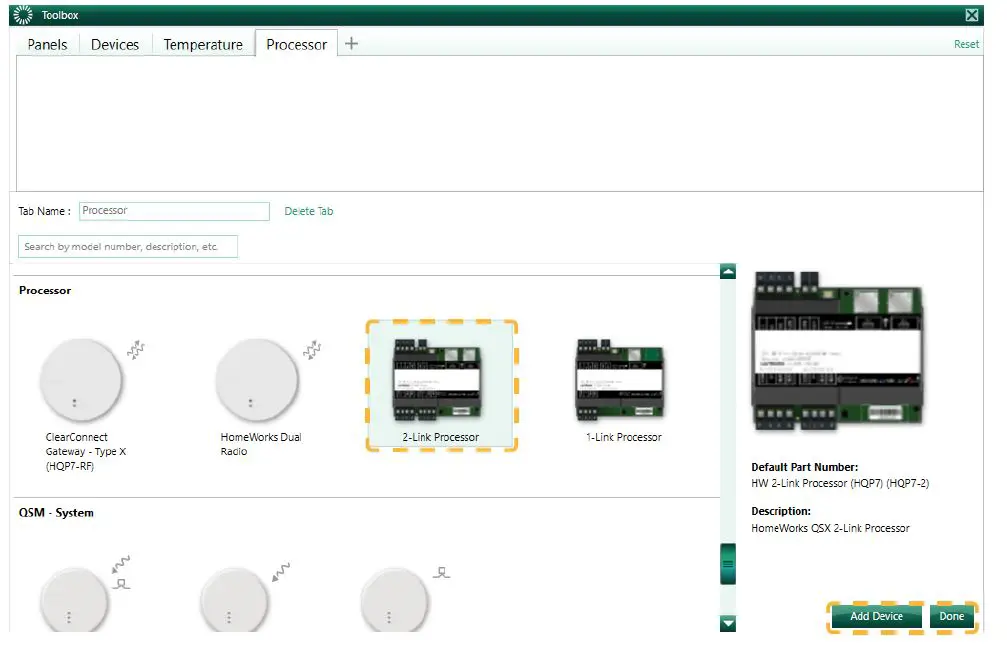Image resolution: width=1007 pixels, height=648 pixels.
Task: Click inside the Tab Name field
Action: point(173,211)
